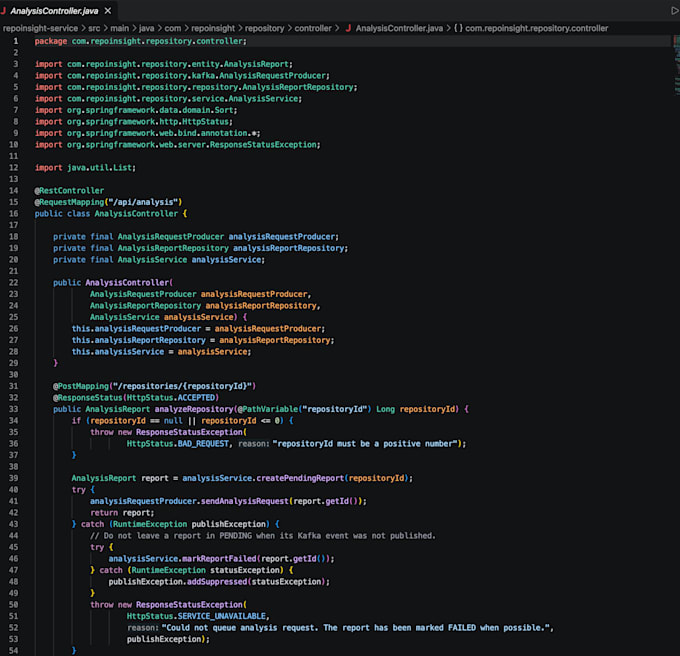Click sendAnalysisRequest method call
The height and width of the screenshot is (656, 680).
pyautogui.click(x=245, y=501)
